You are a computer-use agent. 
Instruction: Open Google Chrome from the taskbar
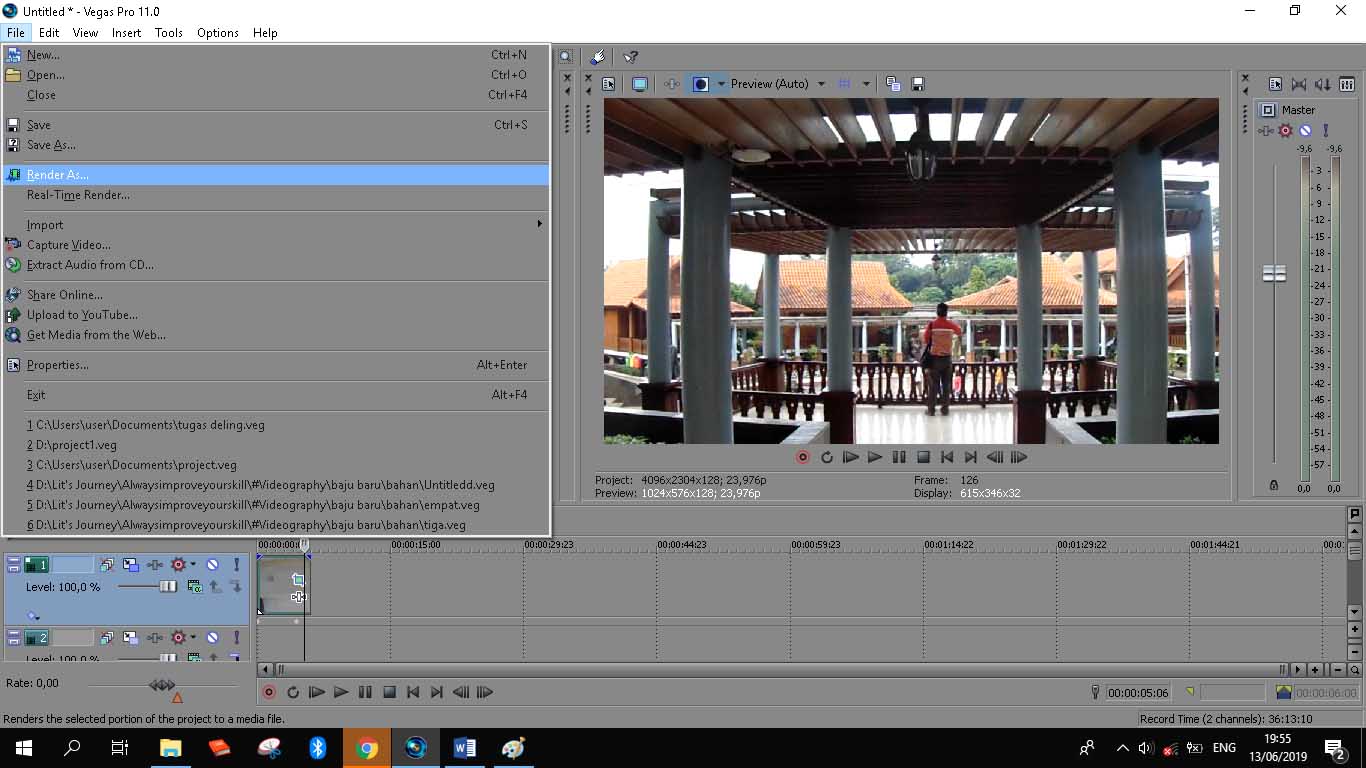(367, 748)
